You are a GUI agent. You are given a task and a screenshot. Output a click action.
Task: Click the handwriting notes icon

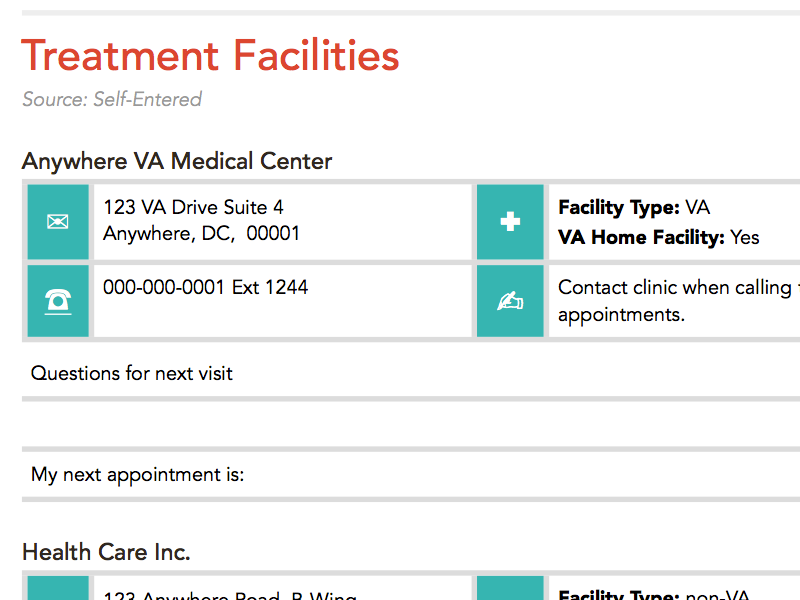coord(510,300)
